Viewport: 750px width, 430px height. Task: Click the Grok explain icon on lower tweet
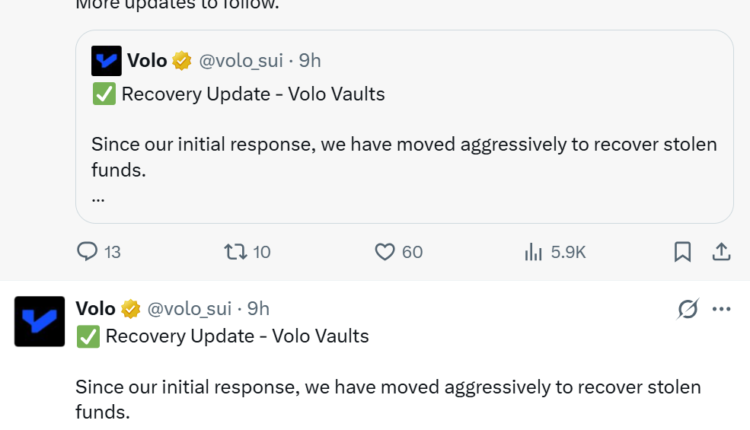(x=687, y=309)
